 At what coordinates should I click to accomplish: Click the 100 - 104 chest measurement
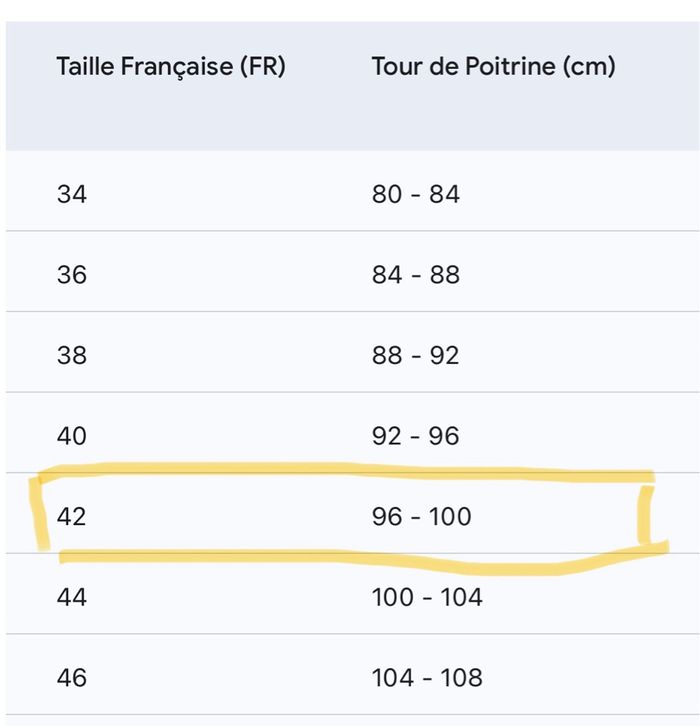tap(427, 598)
